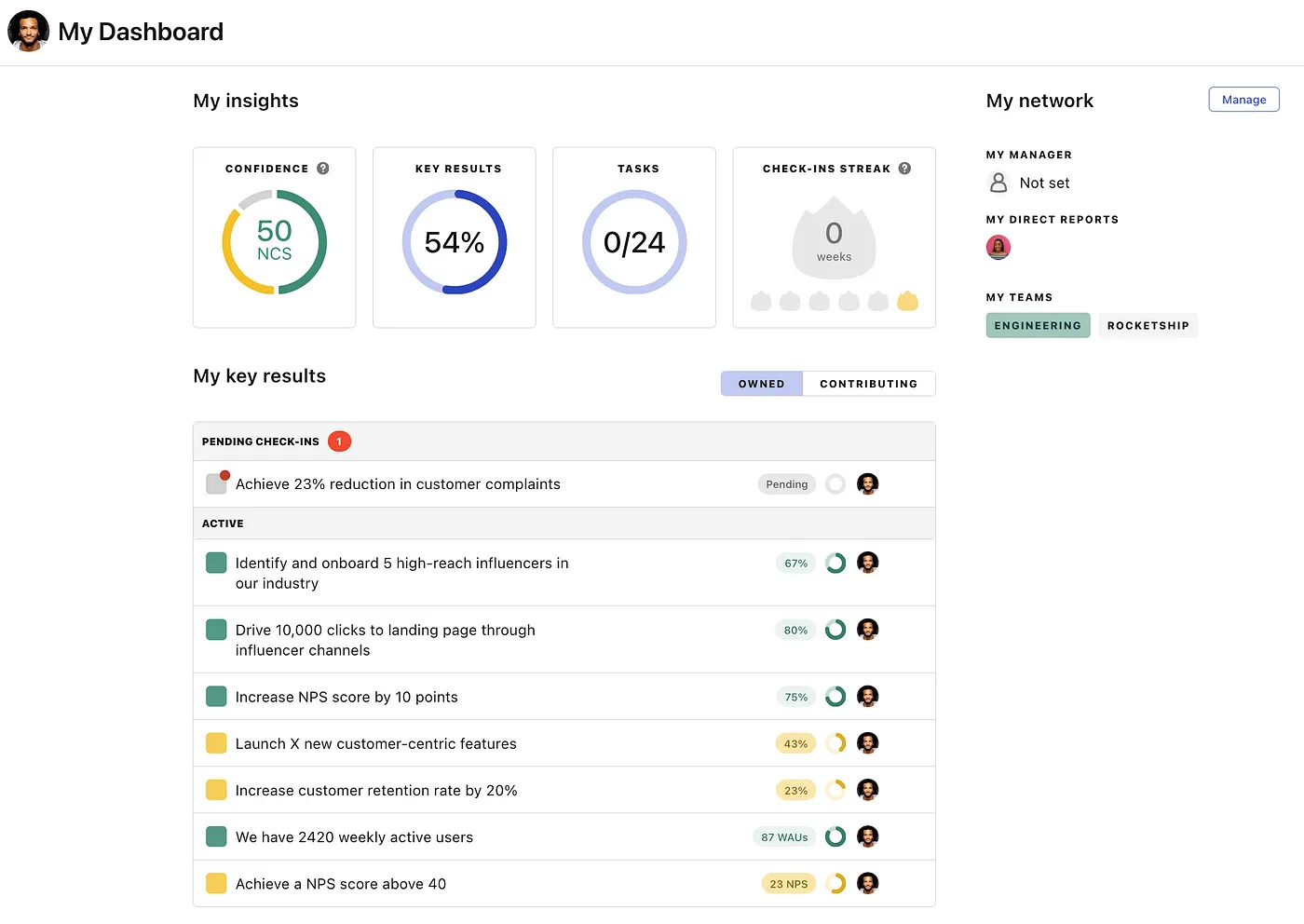Open the 54% key results gauge

pyautogui.click(x=455, y=242)
